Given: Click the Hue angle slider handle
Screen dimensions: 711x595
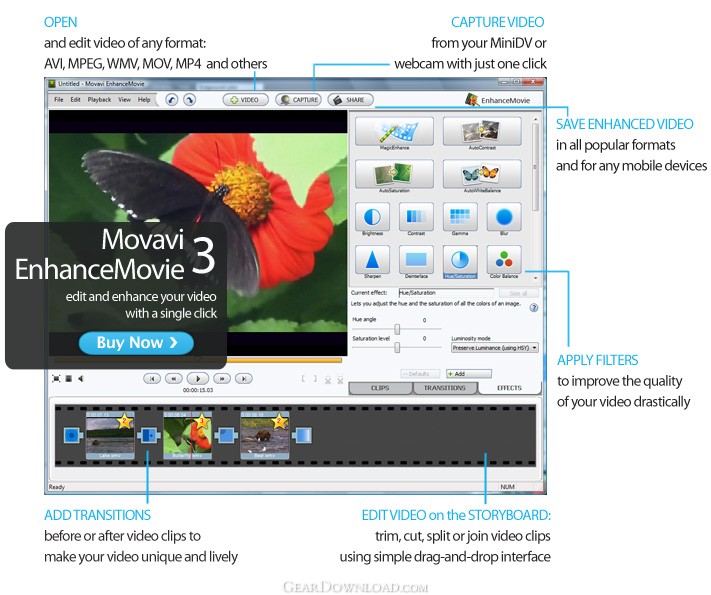Looking at the screenshot, I should point(397,329).
